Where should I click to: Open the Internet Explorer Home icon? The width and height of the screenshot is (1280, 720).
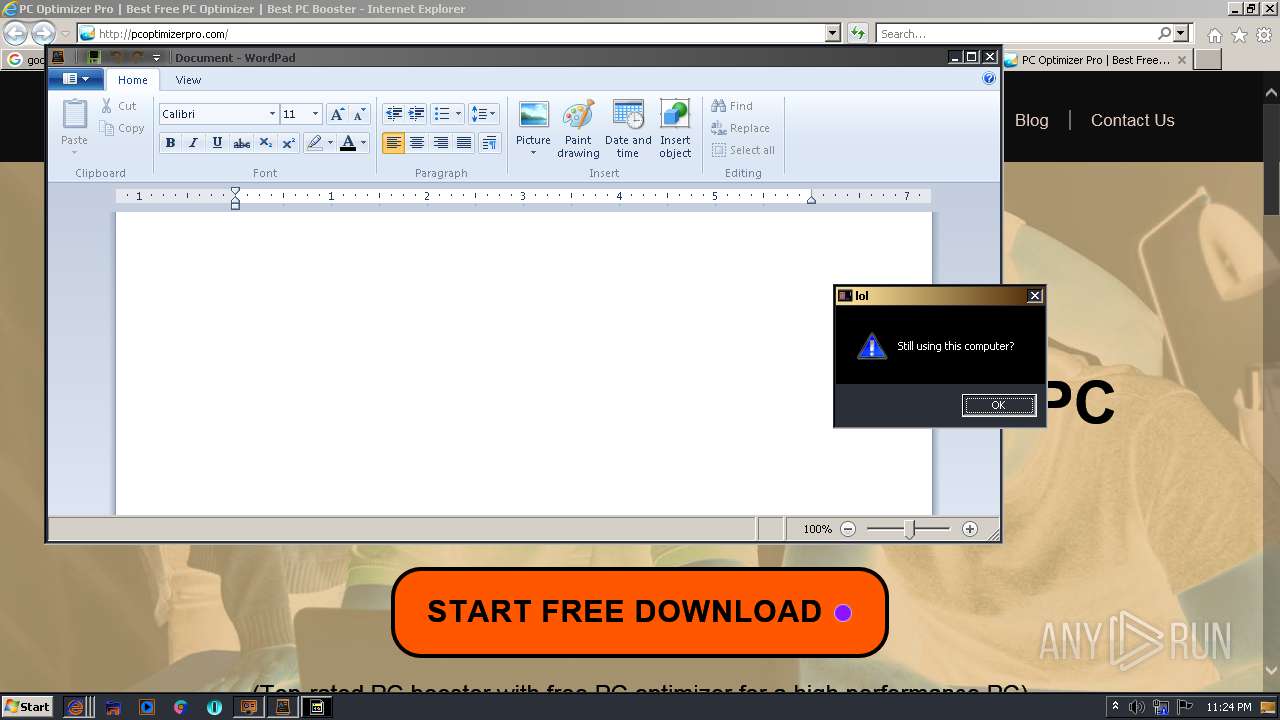[1214, 35]
